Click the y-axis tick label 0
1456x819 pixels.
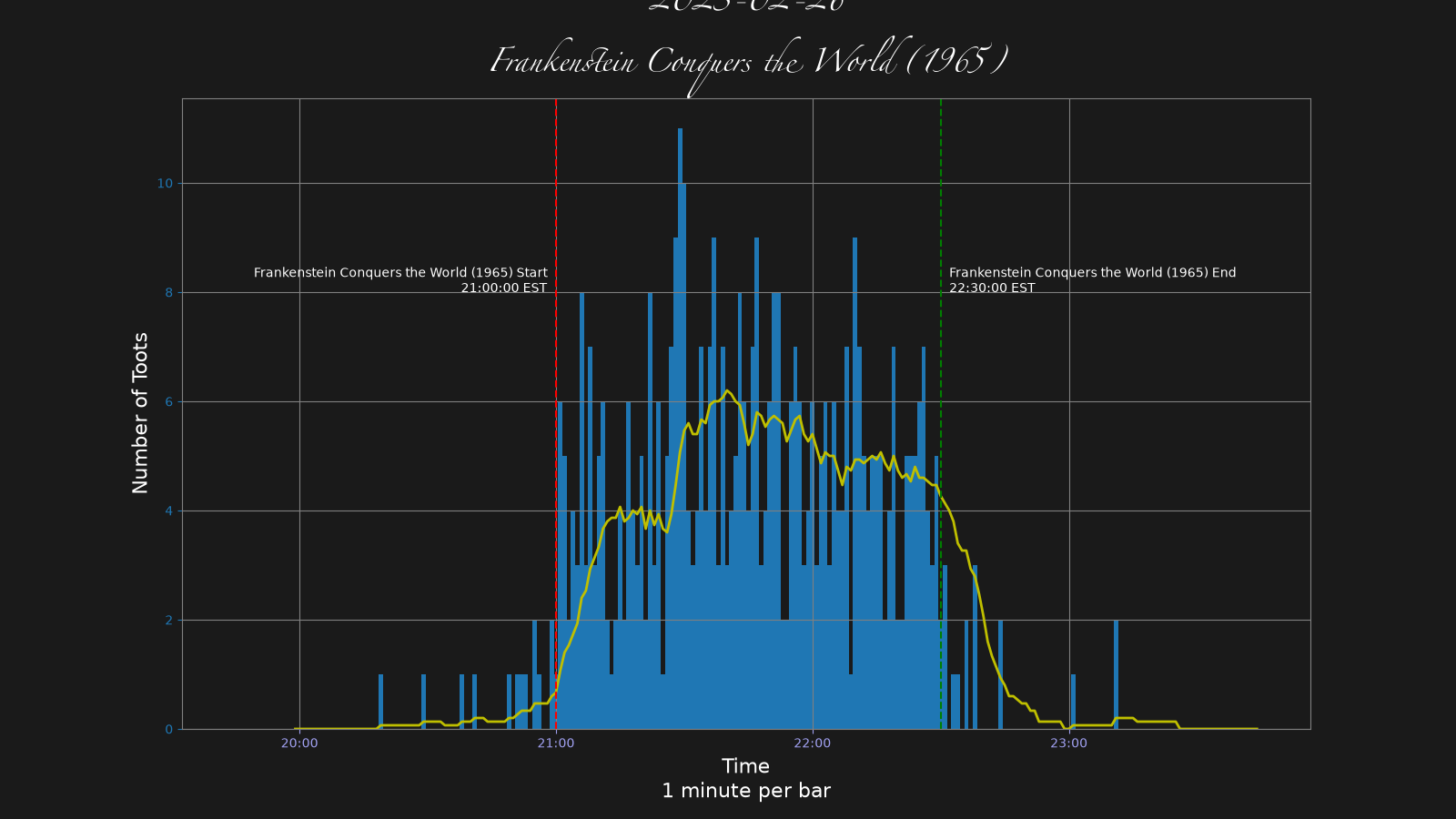[x=168, y=730]
